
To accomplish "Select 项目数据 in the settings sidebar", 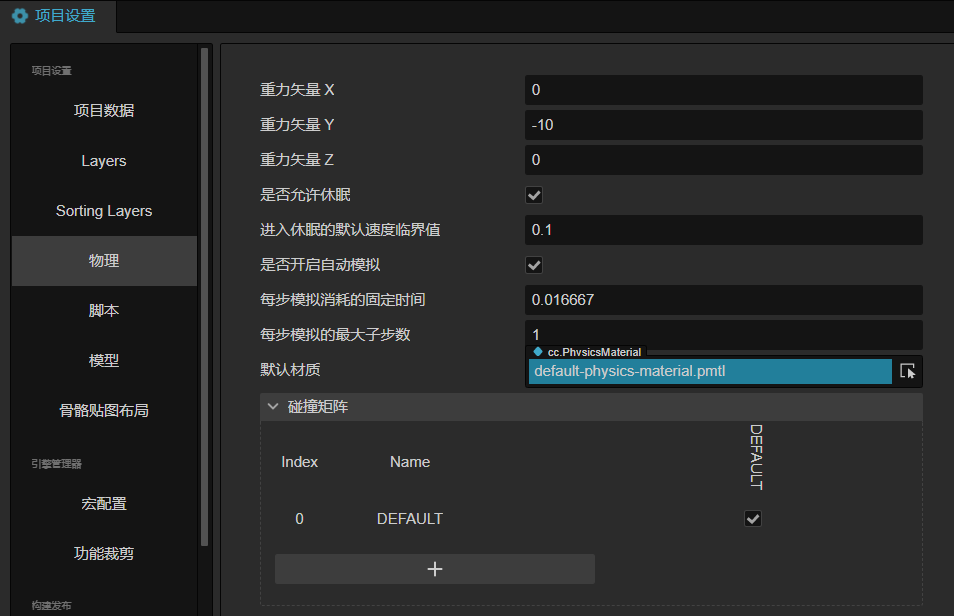I will click(104, 110).
